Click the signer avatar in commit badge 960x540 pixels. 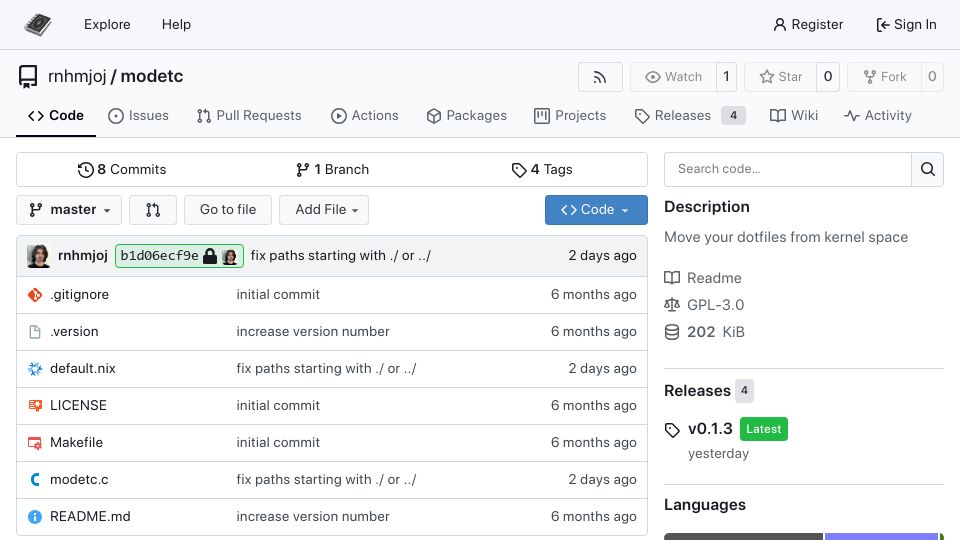click(230, 256)
